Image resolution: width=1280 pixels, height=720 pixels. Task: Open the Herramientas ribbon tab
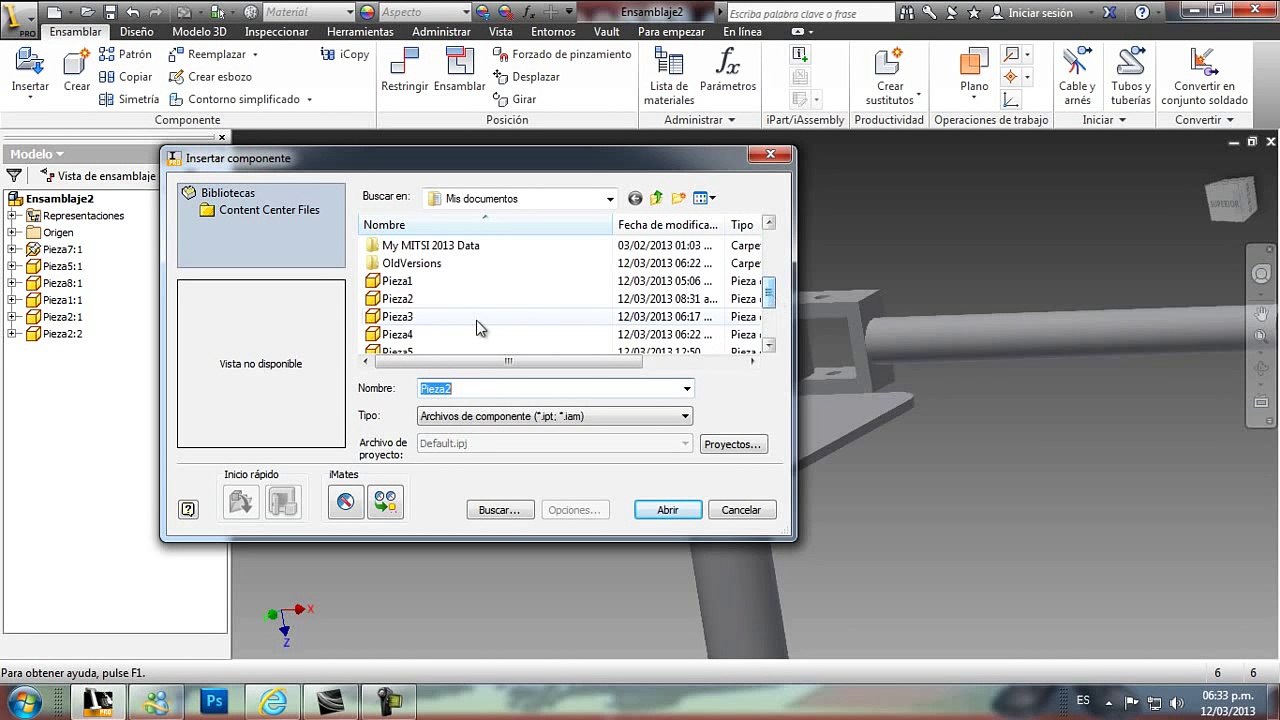click(x=360, y=32)
